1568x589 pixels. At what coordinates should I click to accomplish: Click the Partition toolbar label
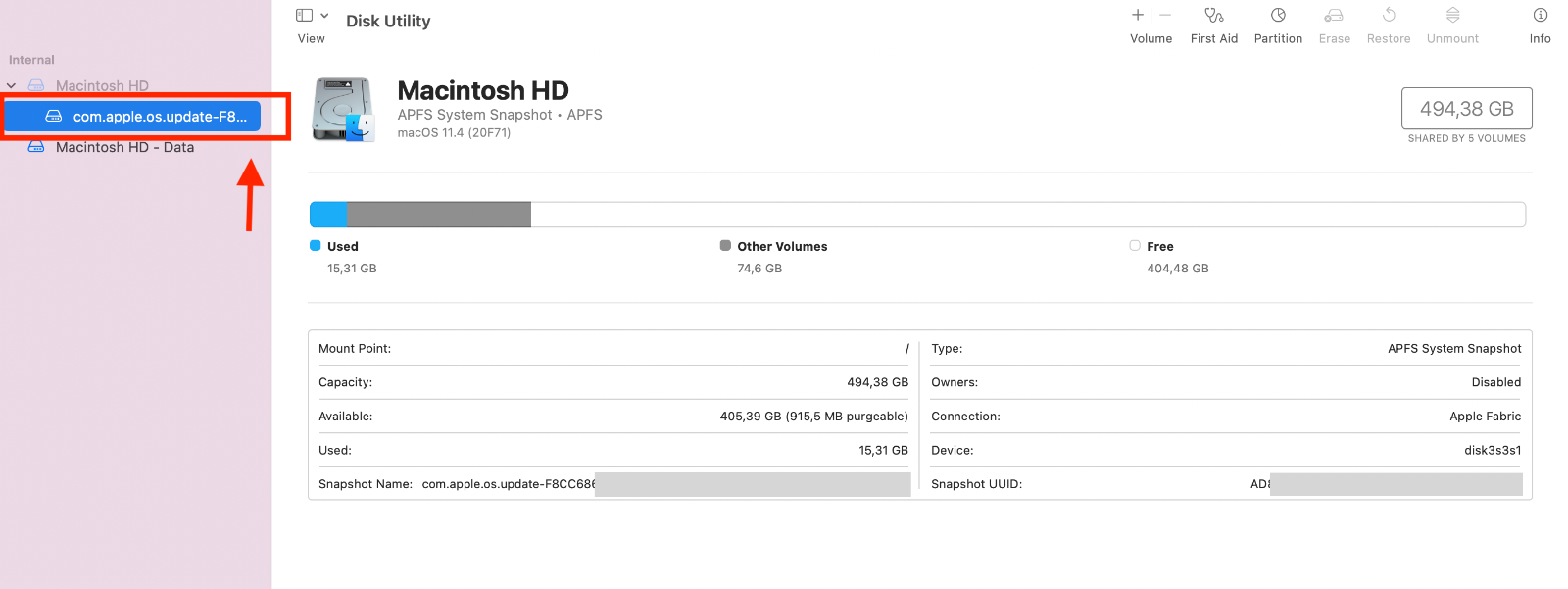(1278, 39)
